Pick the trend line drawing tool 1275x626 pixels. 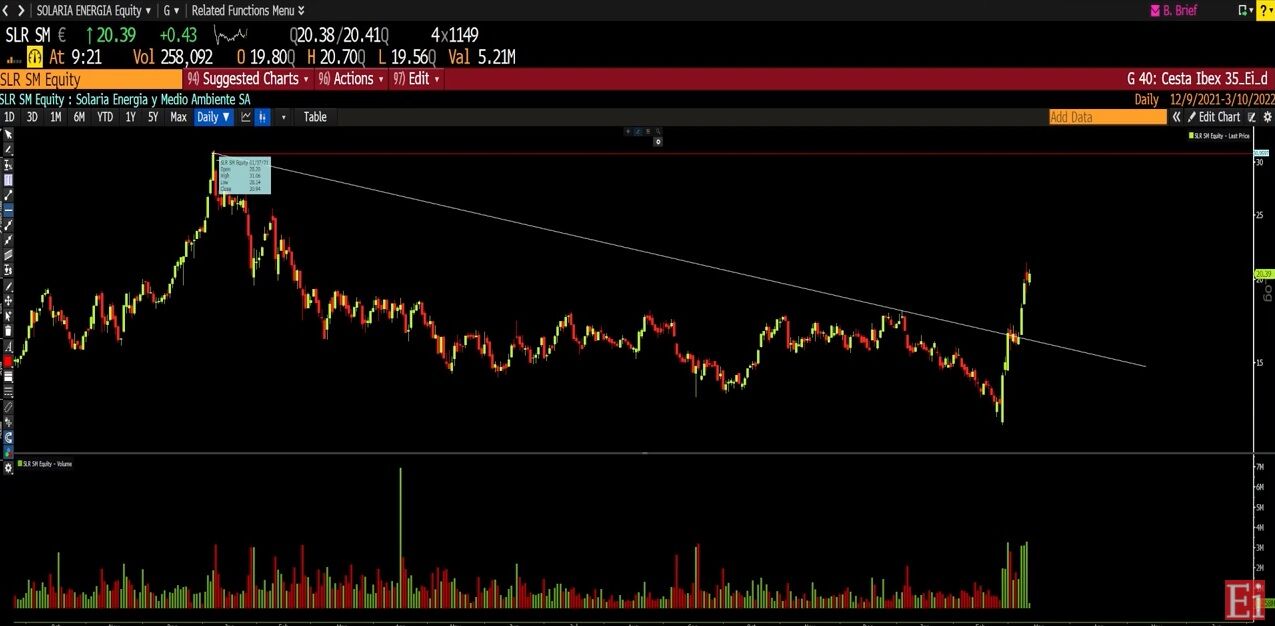pos(8,195)
